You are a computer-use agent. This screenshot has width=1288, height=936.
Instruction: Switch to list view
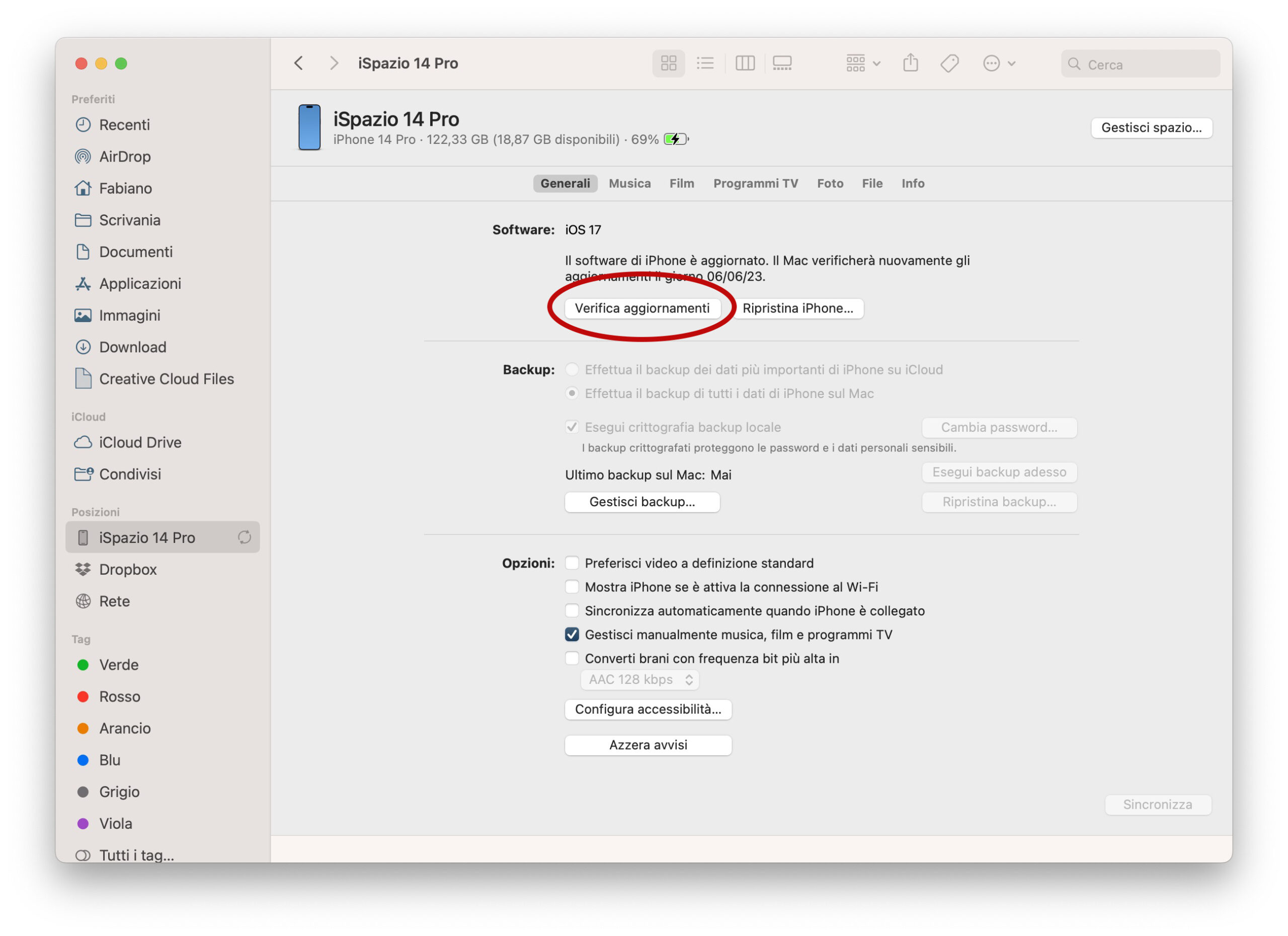click(705, 63)
